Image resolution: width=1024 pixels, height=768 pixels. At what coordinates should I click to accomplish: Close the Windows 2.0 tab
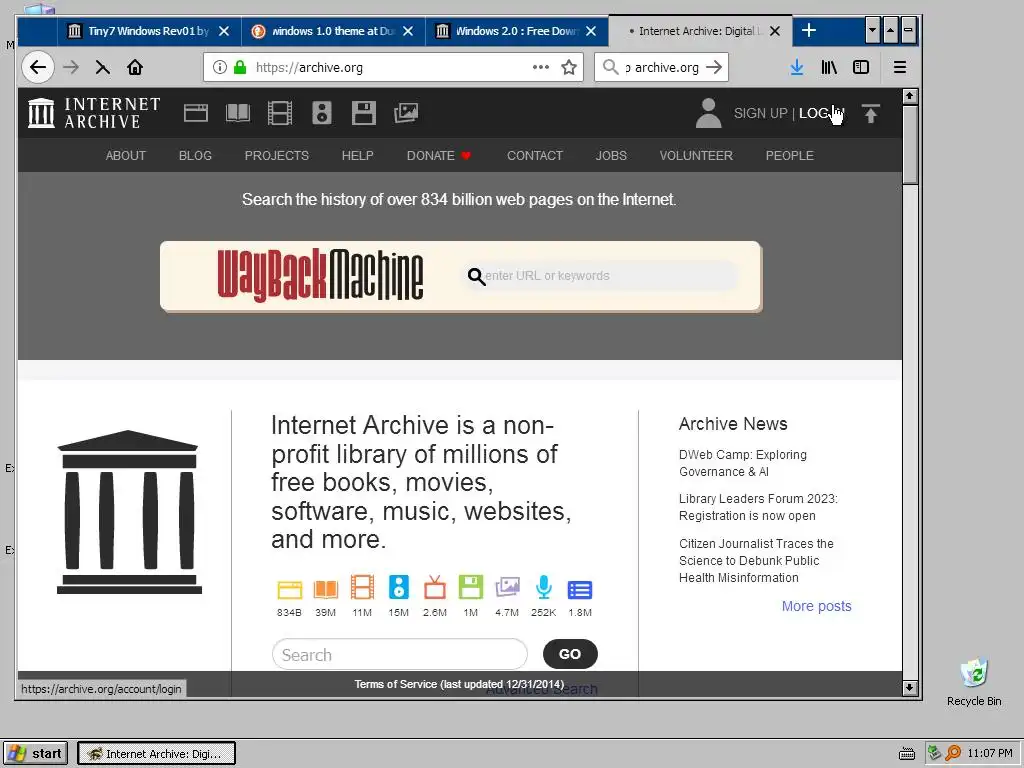click(591, 31)
